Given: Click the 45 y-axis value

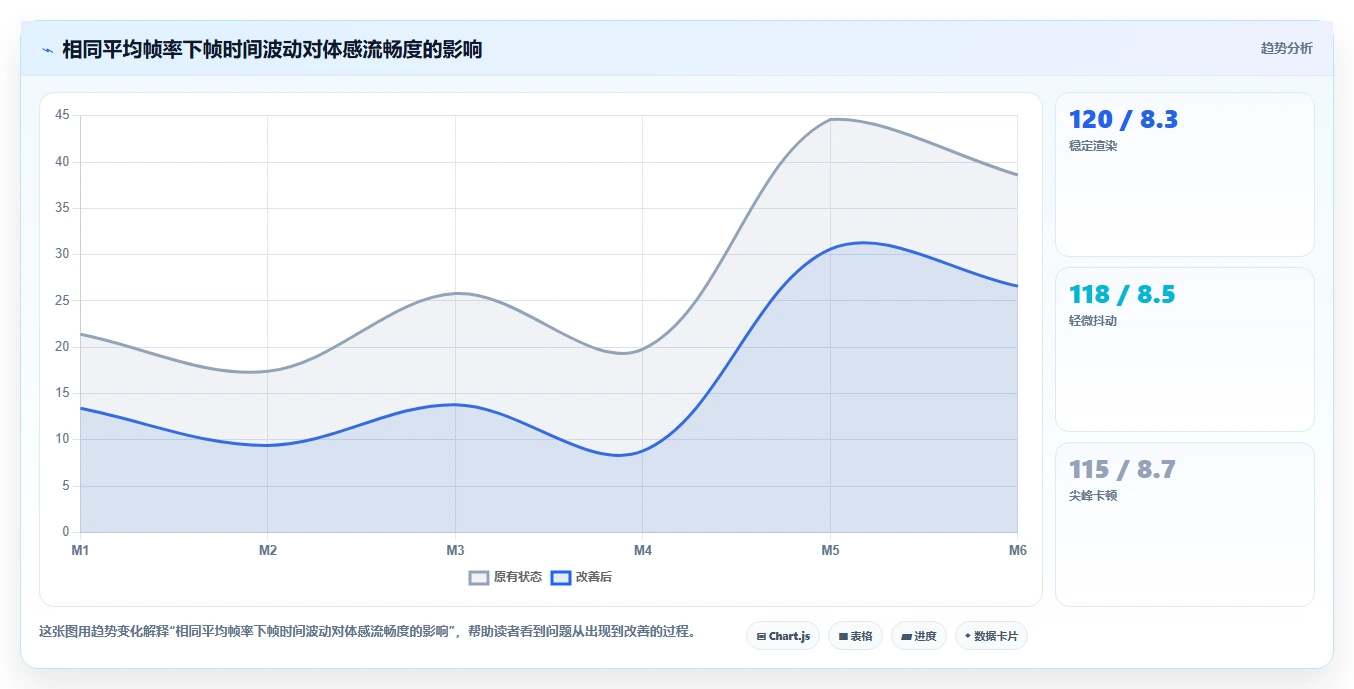Looking at the screenshot, I should (62, 115).
